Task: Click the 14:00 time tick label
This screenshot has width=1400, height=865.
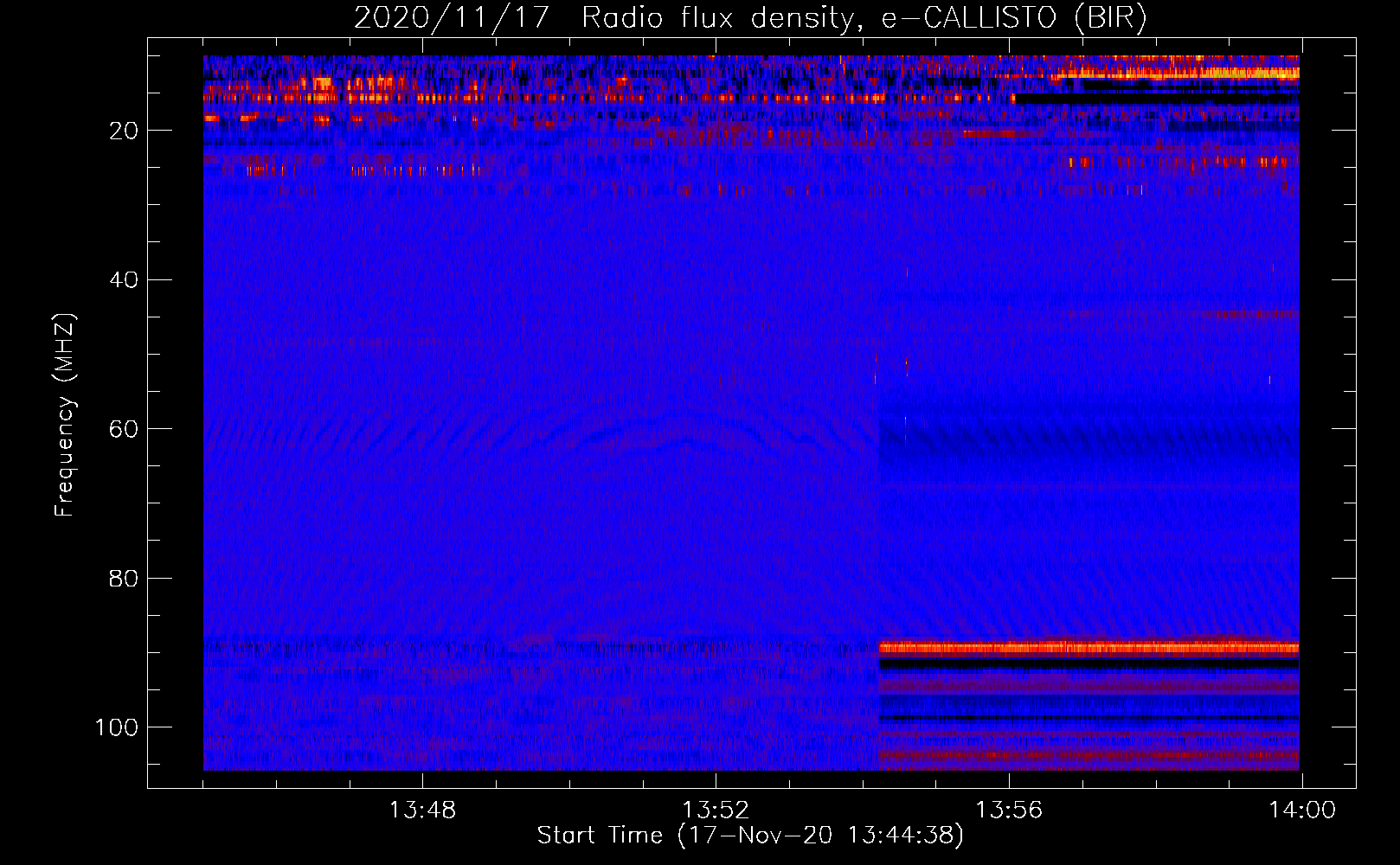Action: click(1302, 811)
